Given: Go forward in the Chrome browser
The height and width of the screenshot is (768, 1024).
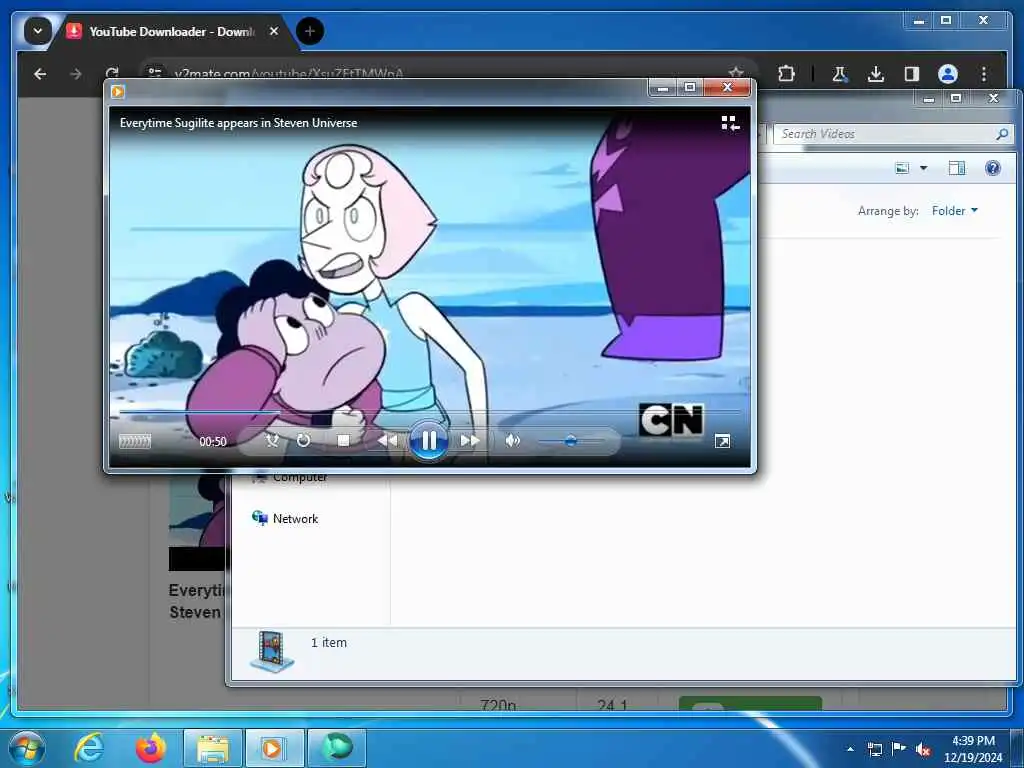Looking at the screenshot, I should pyautogui.click(x=76, y=74).
